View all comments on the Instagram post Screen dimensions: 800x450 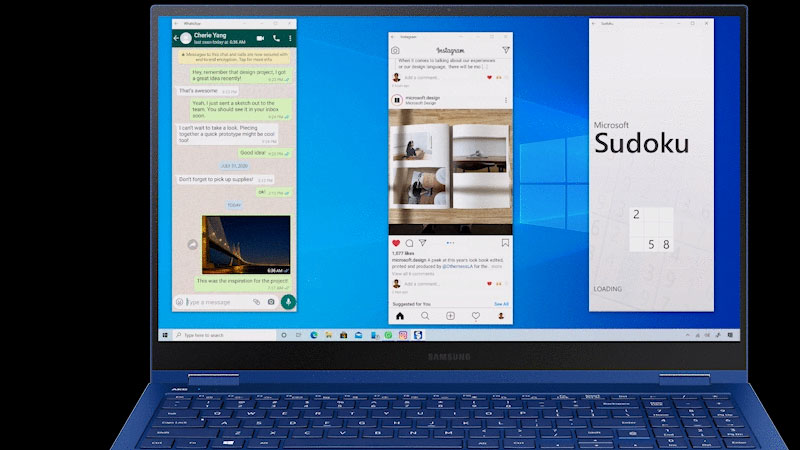click(413, 274)
